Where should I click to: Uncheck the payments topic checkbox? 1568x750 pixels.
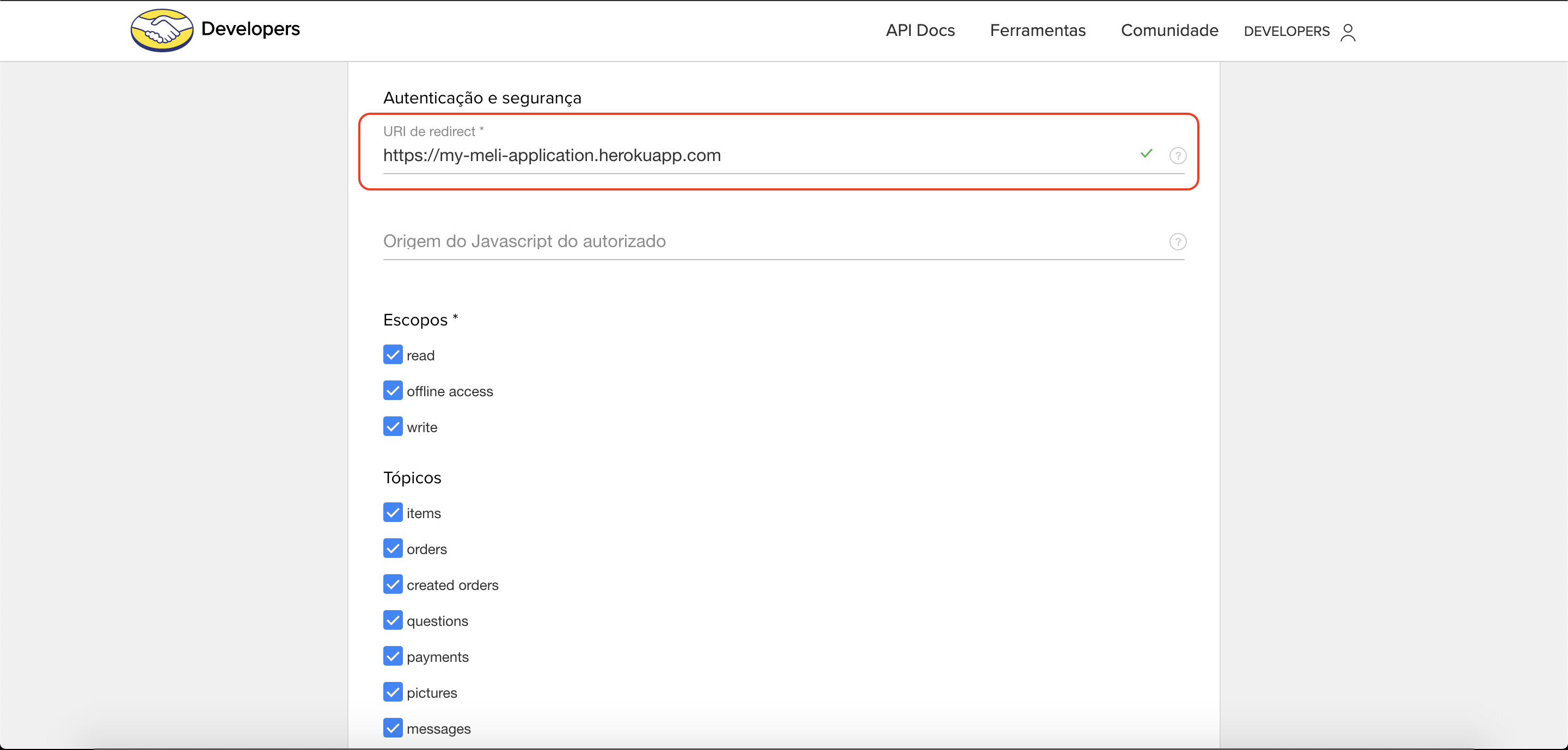(393, 656)
